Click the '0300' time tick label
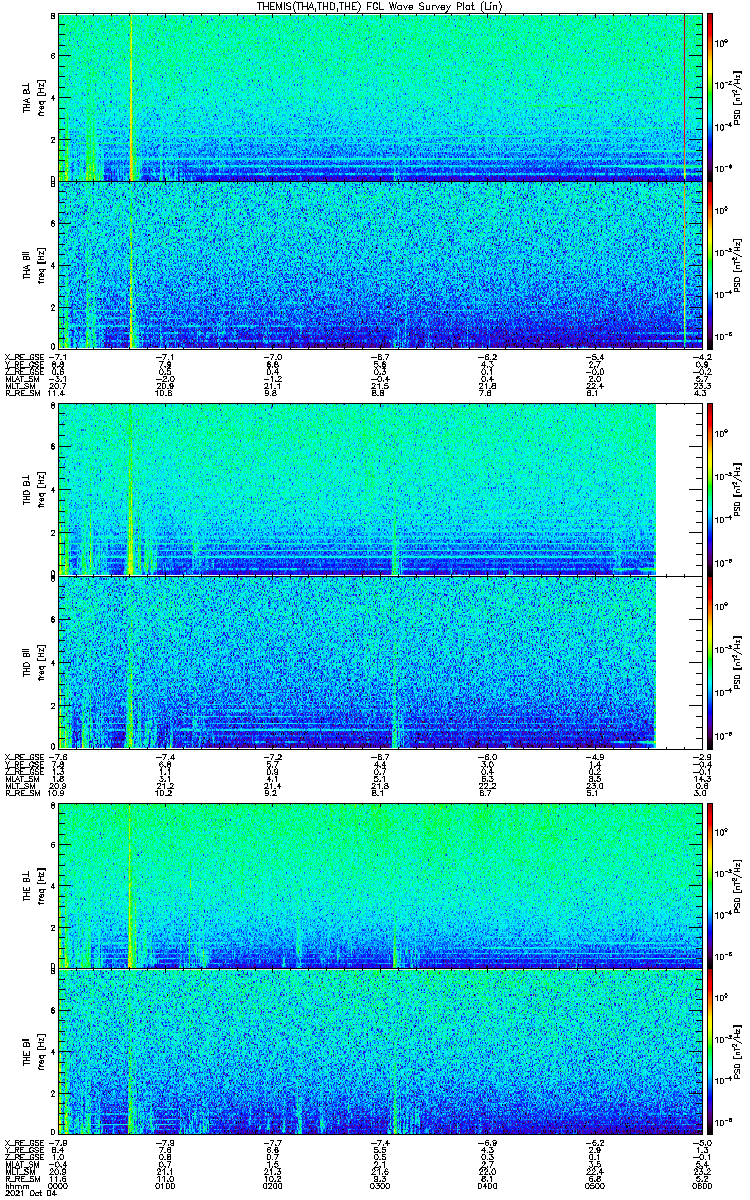Screen dimensions: 750x1200 tap(380, 1186)
